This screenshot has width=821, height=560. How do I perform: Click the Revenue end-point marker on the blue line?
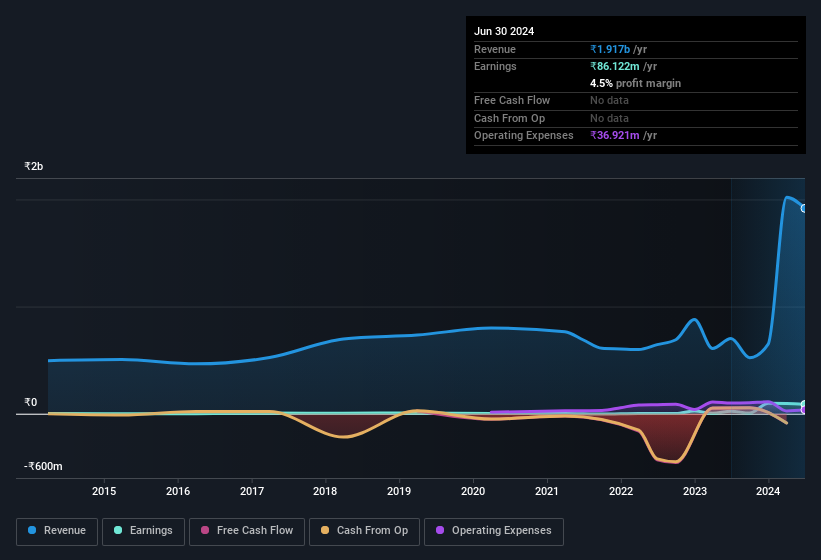(804, 208)
